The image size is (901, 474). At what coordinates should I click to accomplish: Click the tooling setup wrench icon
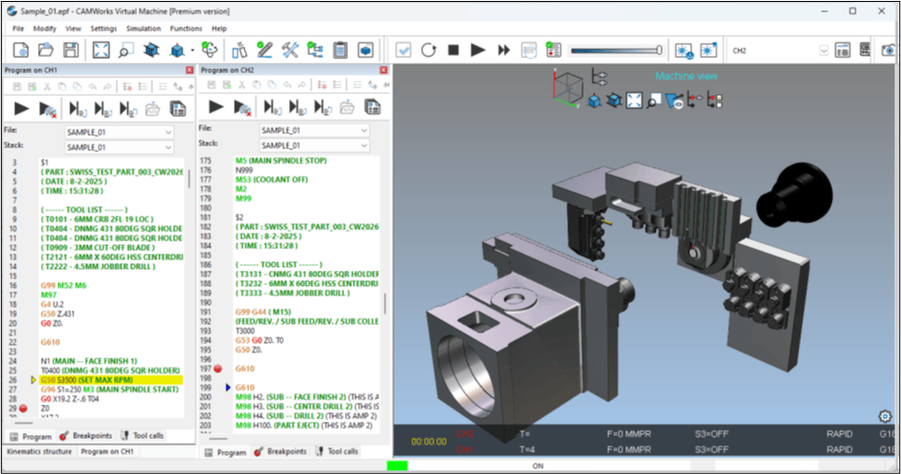[290, 50]
